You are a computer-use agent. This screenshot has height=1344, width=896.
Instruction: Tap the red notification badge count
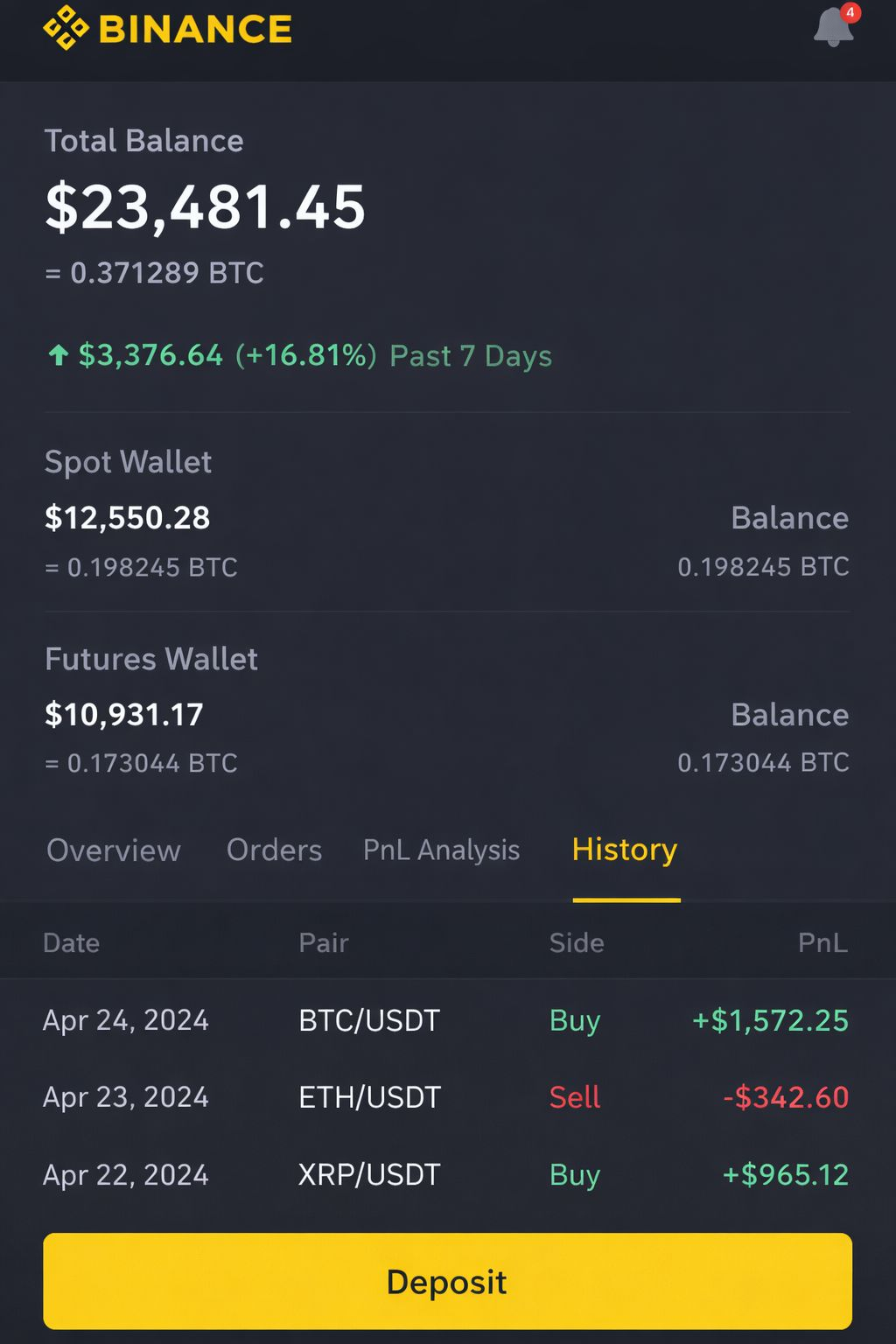pyautogui.click(x=850, y=12)
